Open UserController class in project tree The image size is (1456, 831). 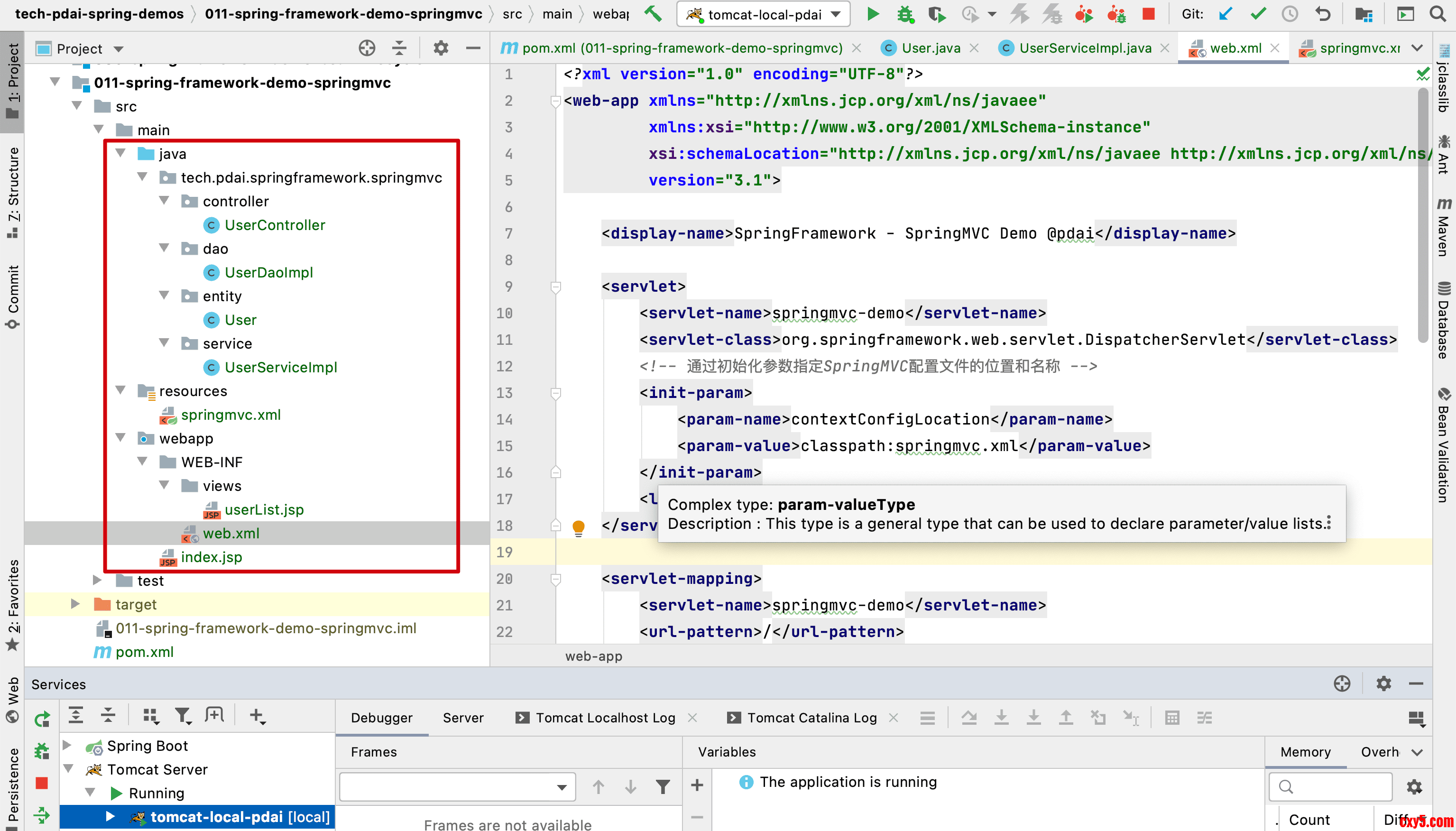(x=275, y=225)
